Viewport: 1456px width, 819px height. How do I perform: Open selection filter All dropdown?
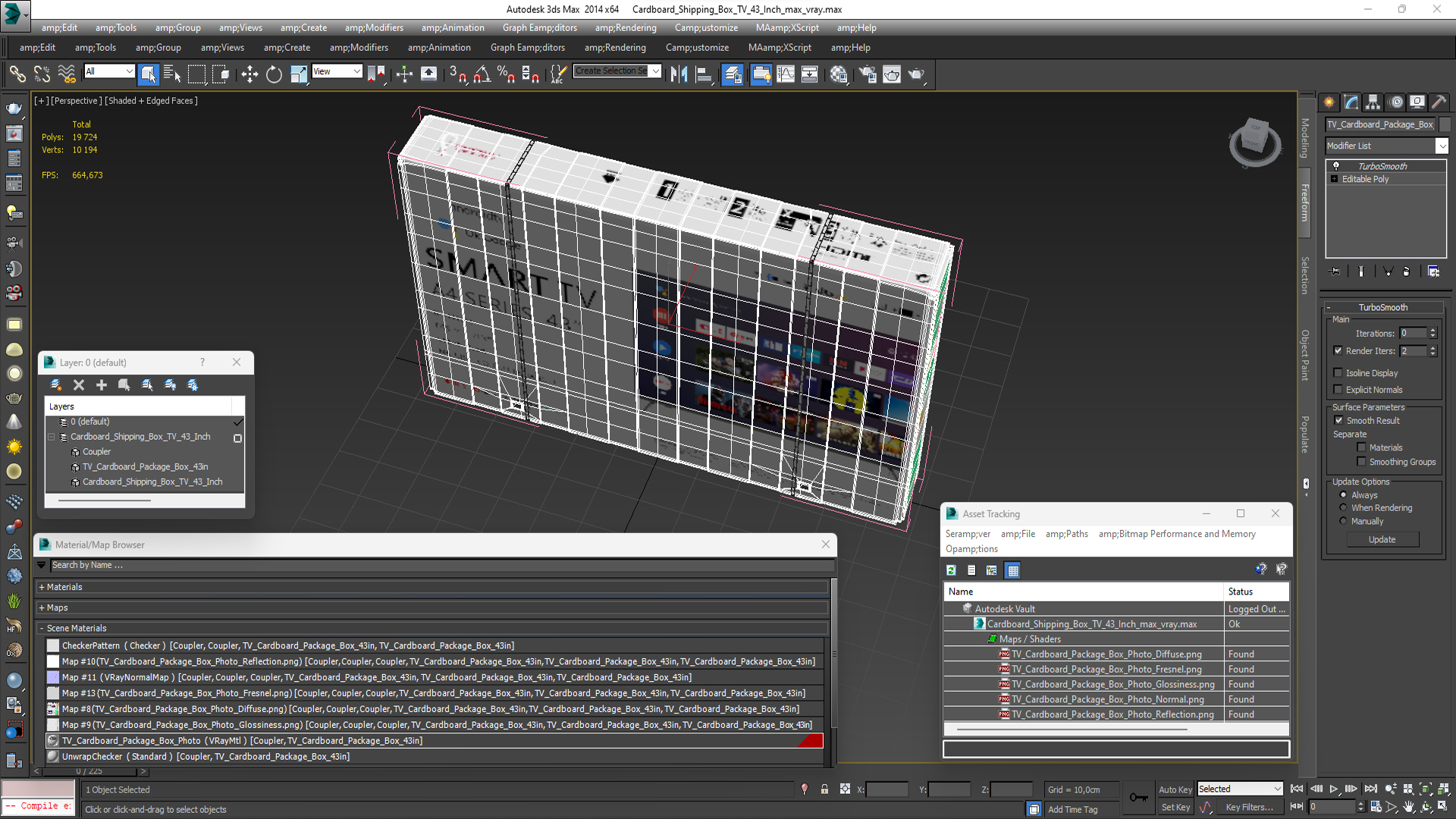(x=109, y=71)
